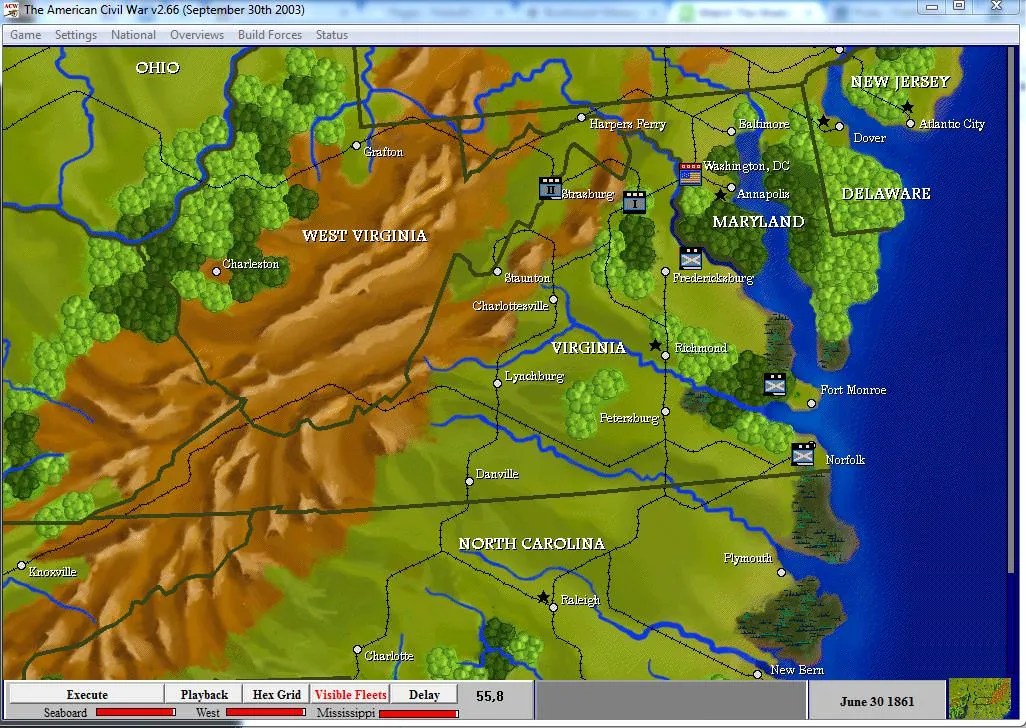Click the Petersburg city dot
The image size is (1026, 728).
[x=665, y=411]
